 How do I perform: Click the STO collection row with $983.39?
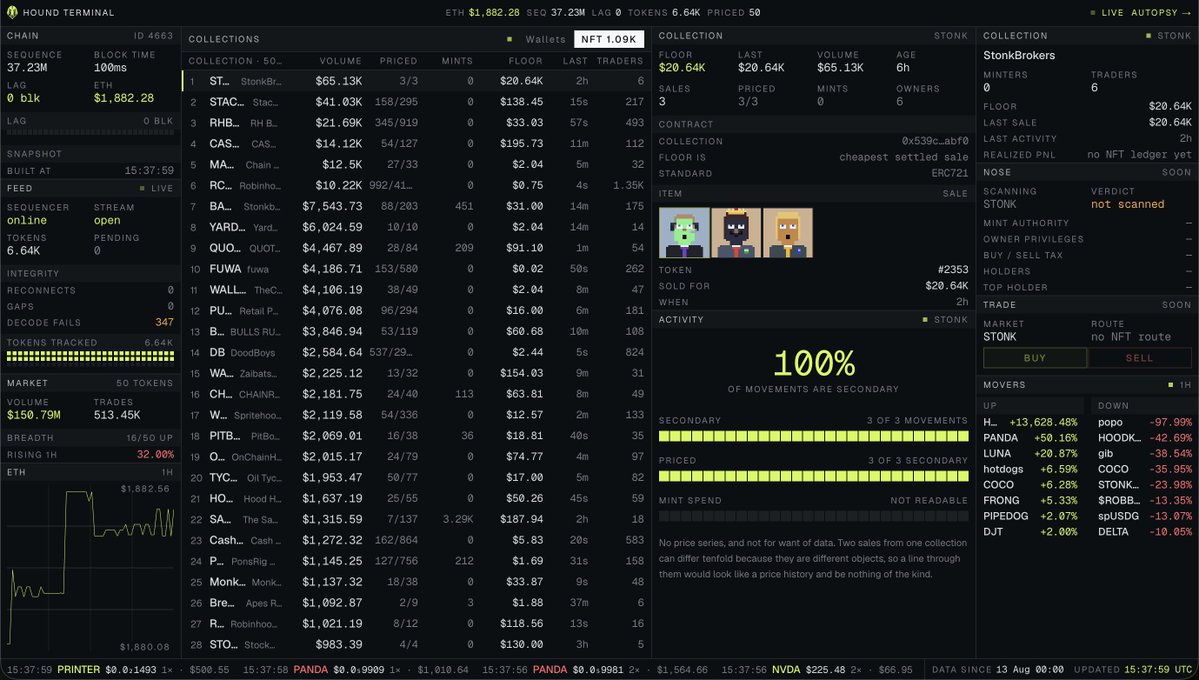coord(417,644)
